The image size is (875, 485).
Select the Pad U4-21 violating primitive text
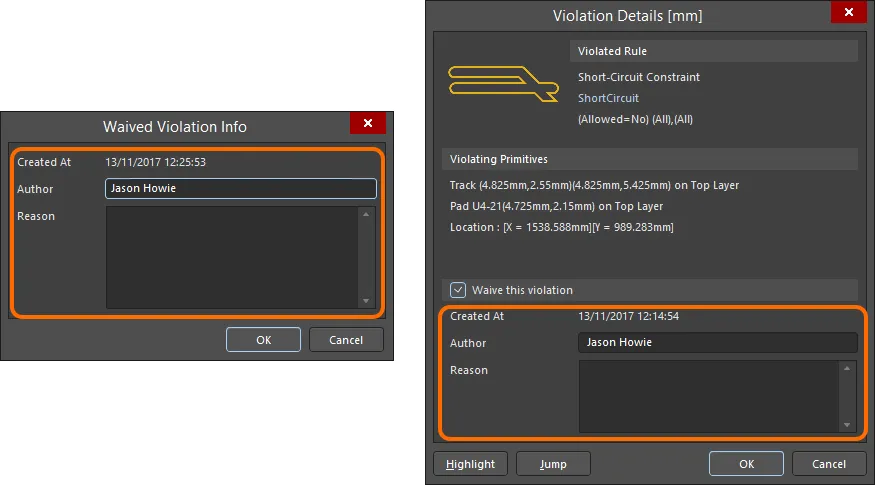point(556,207)
